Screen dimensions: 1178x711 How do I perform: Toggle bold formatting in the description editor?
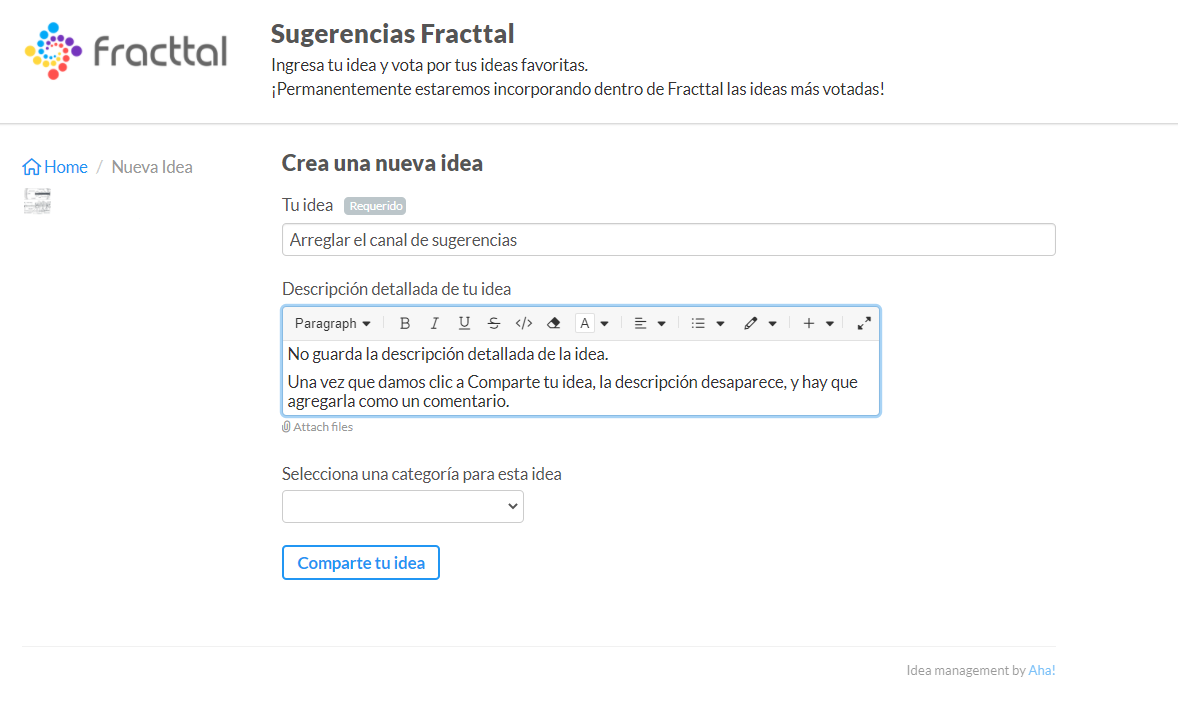tap(405, 323)
